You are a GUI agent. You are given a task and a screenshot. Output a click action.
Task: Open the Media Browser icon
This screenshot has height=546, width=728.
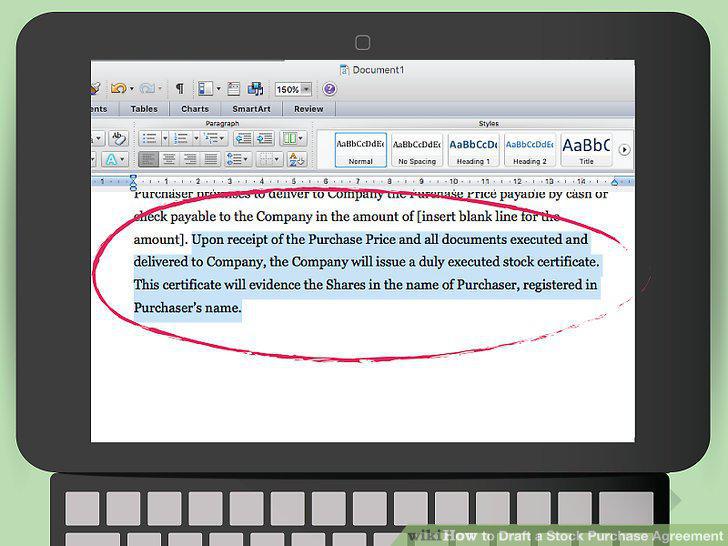click(255, 89)
